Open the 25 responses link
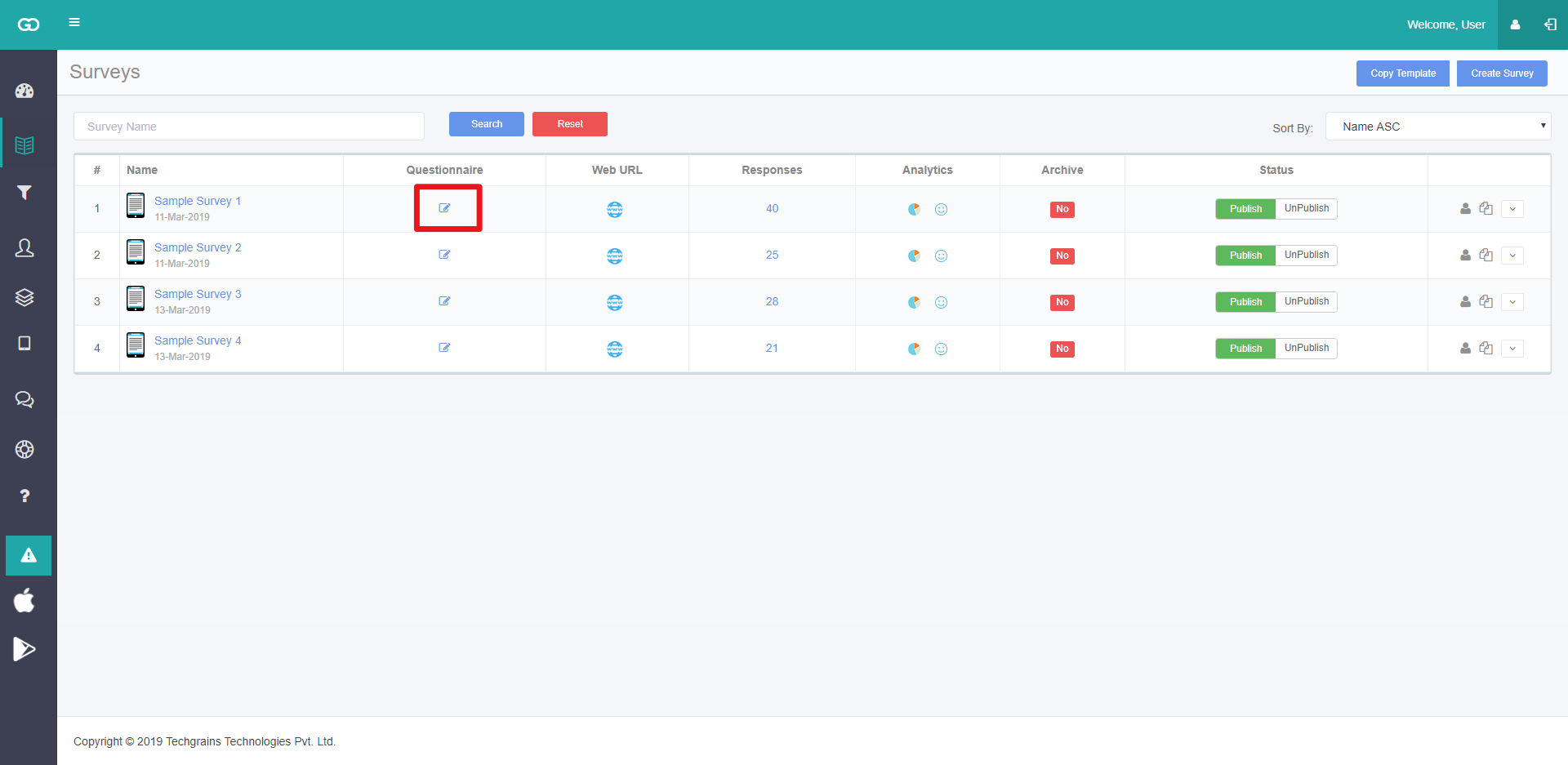The height and width of the screenshot is (765, 1568). 772,255
